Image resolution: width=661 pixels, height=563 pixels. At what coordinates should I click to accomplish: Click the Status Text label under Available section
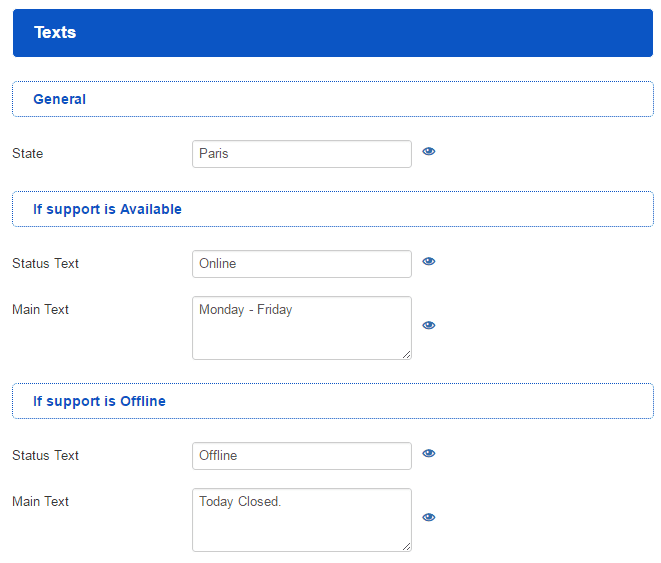point(45,264)
